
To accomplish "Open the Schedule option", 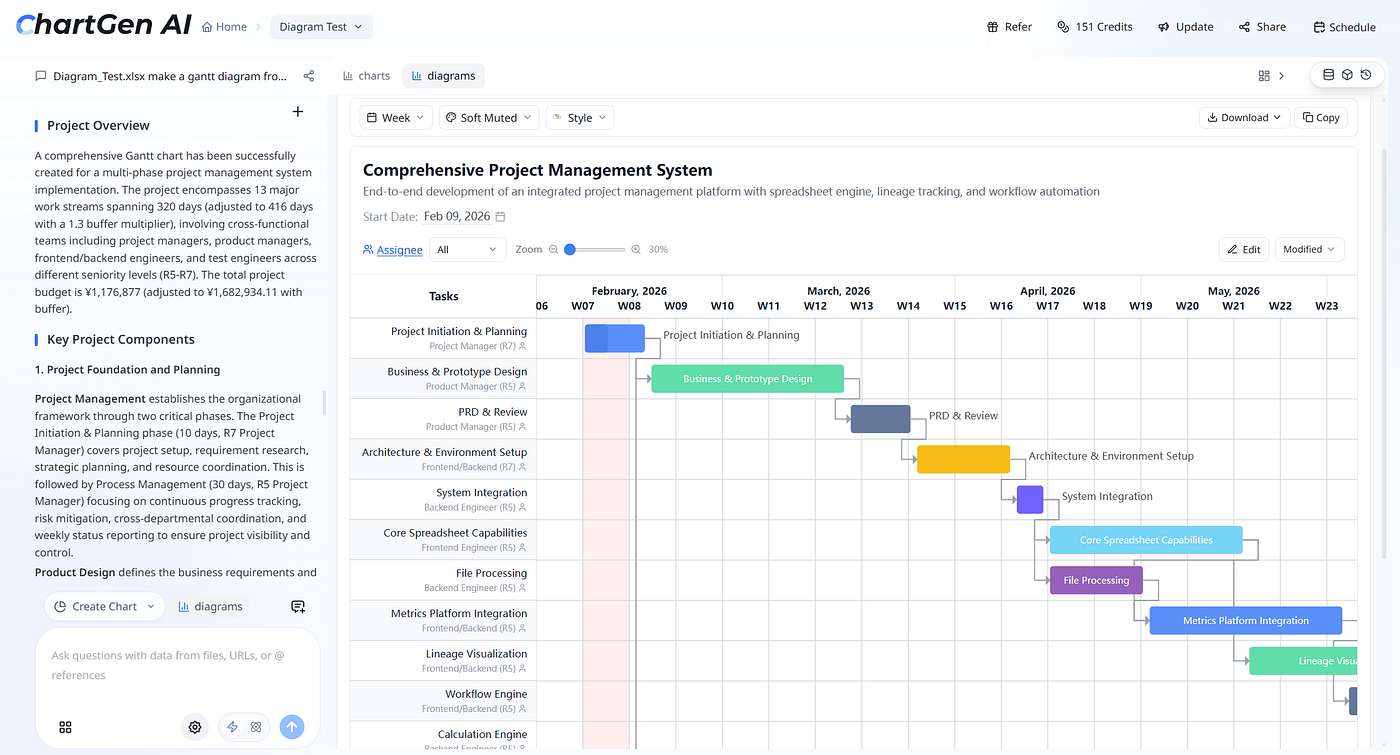I will [x=1345, y=27].
